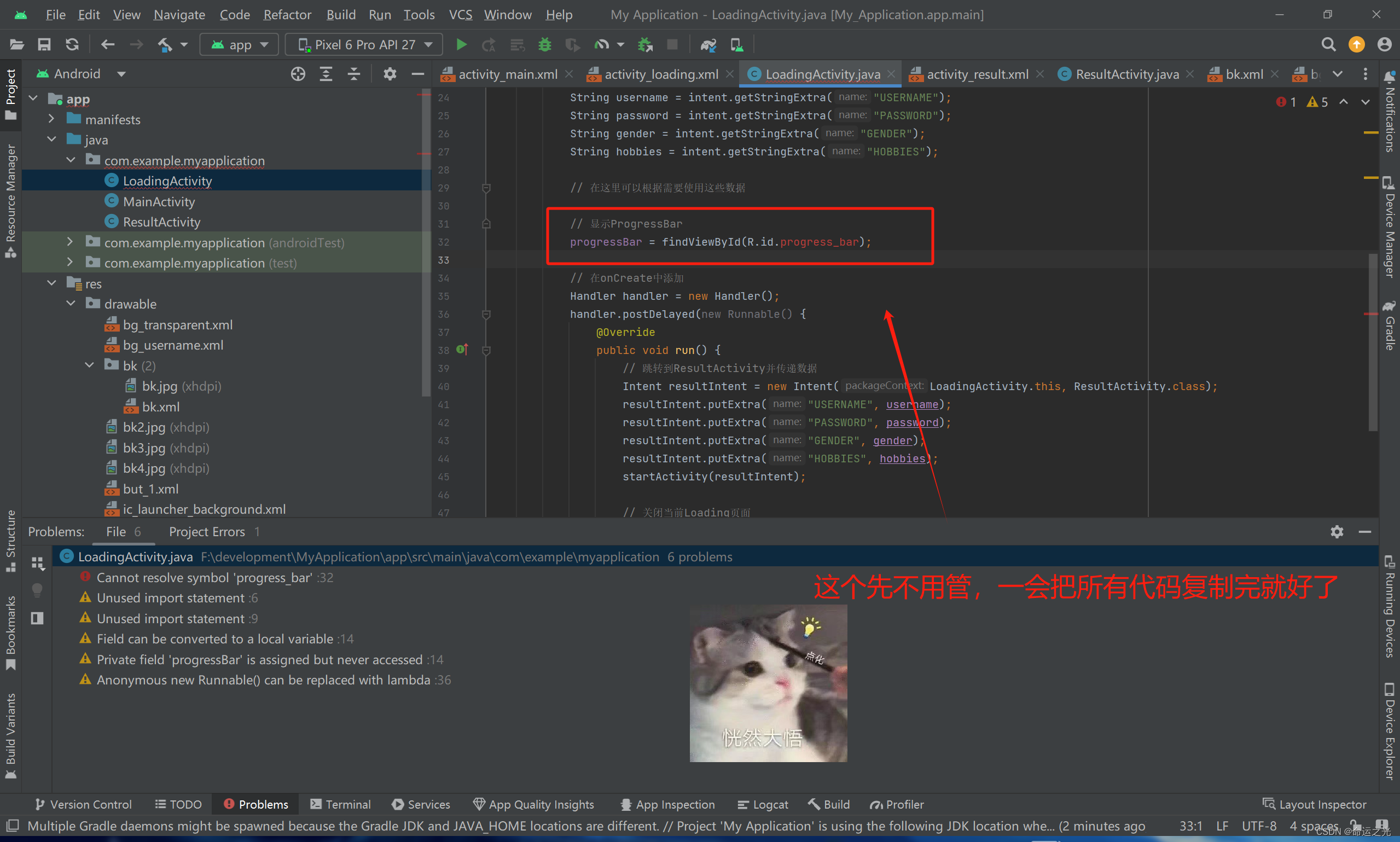Open Problems panel settings gear
Image resolution: width=1400 pixels, height=842 pixels.
click(x=1337, y=532)
